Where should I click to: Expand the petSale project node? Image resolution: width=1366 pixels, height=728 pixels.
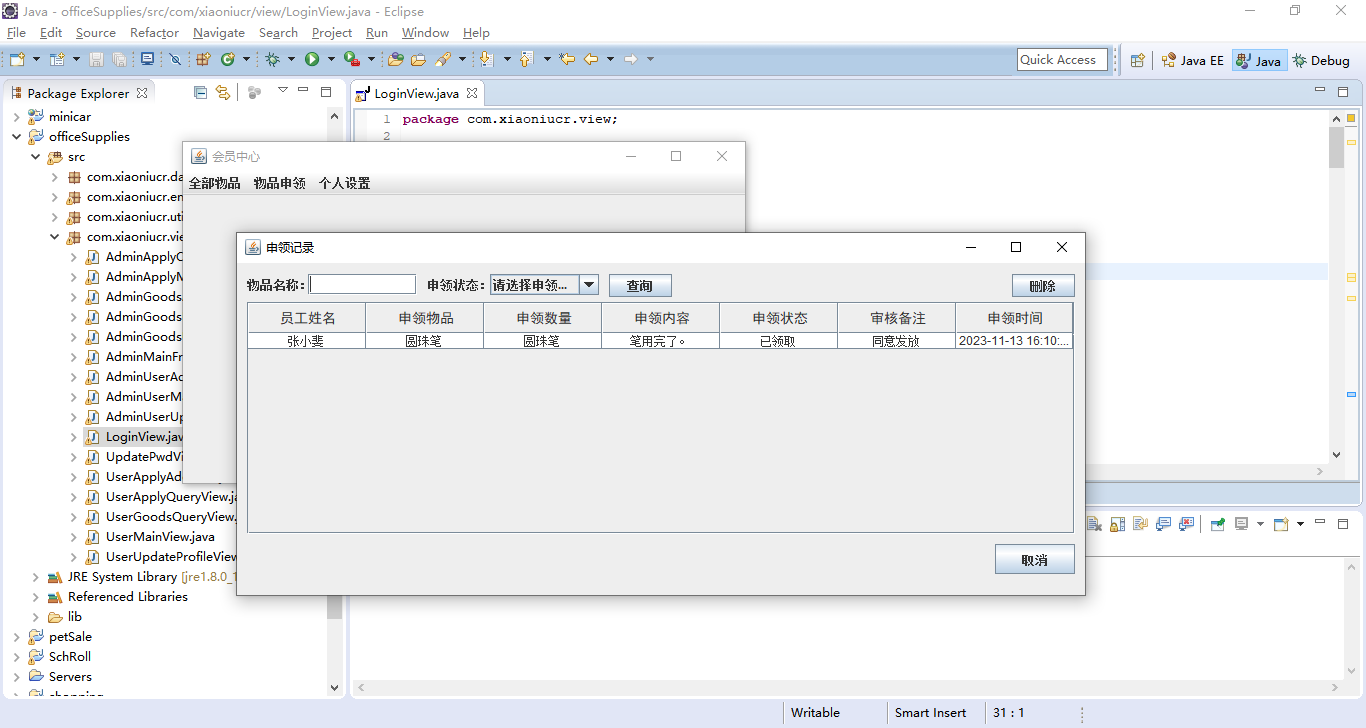[x=17, y=637]
